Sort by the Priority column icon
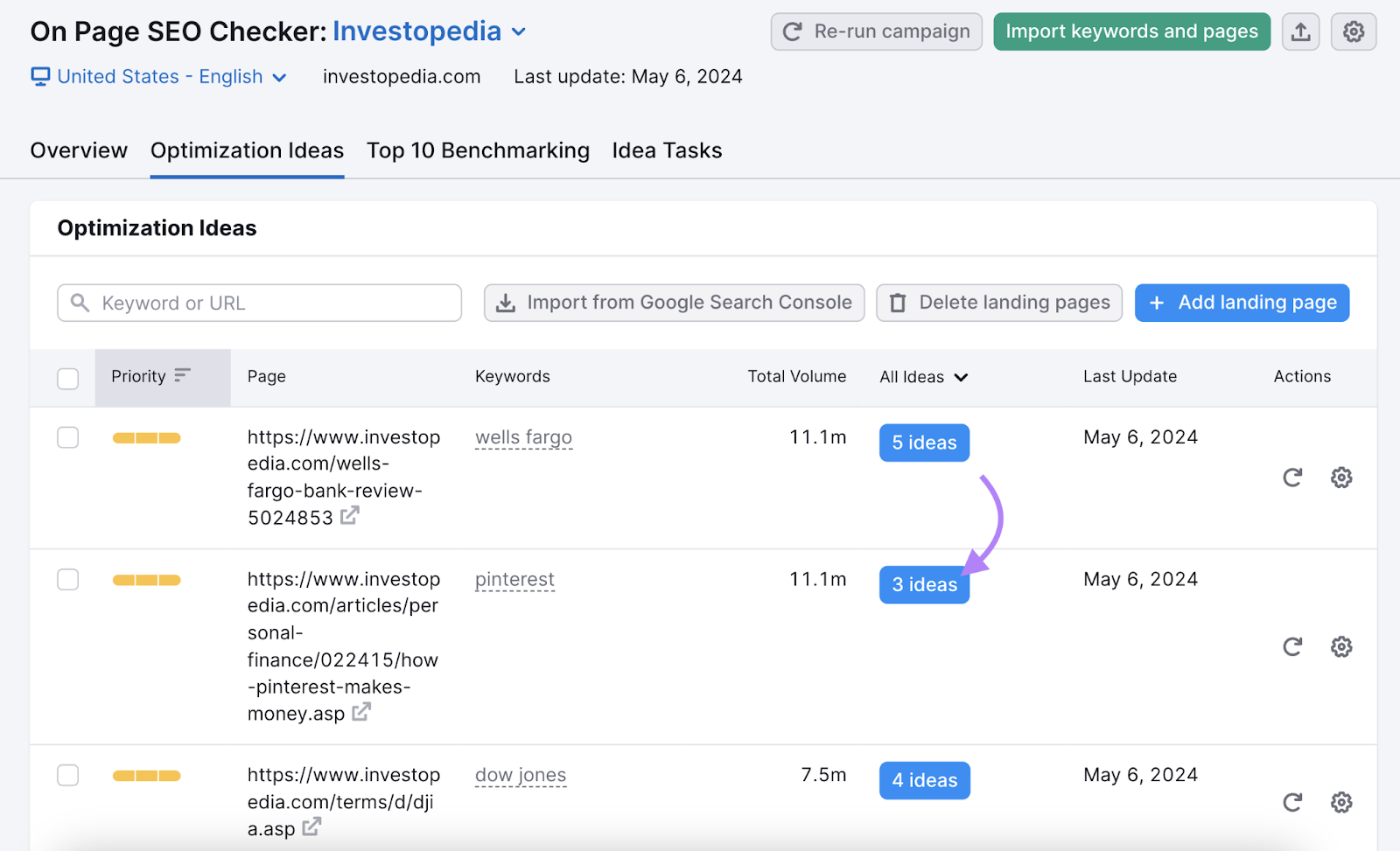Image resolution: width=1400 pixels, height=851 pixels. (x=183, y=376)
